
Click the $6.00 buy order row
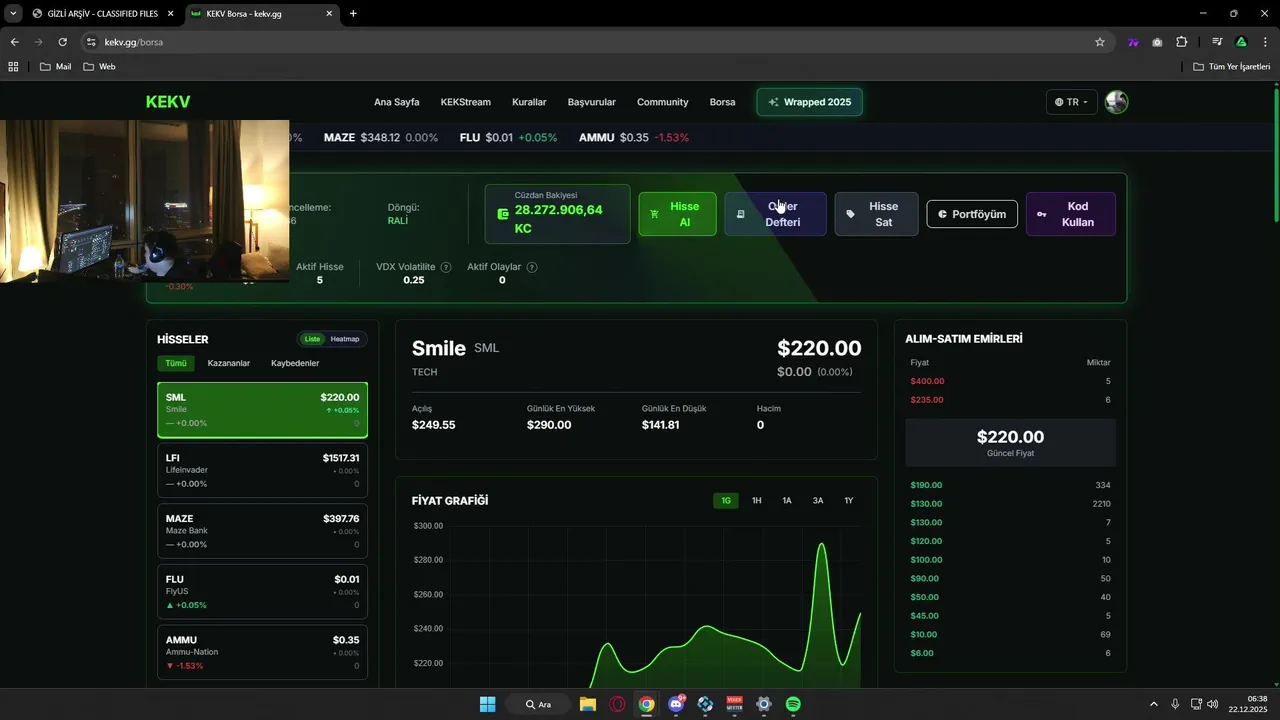click(1010, 653)
